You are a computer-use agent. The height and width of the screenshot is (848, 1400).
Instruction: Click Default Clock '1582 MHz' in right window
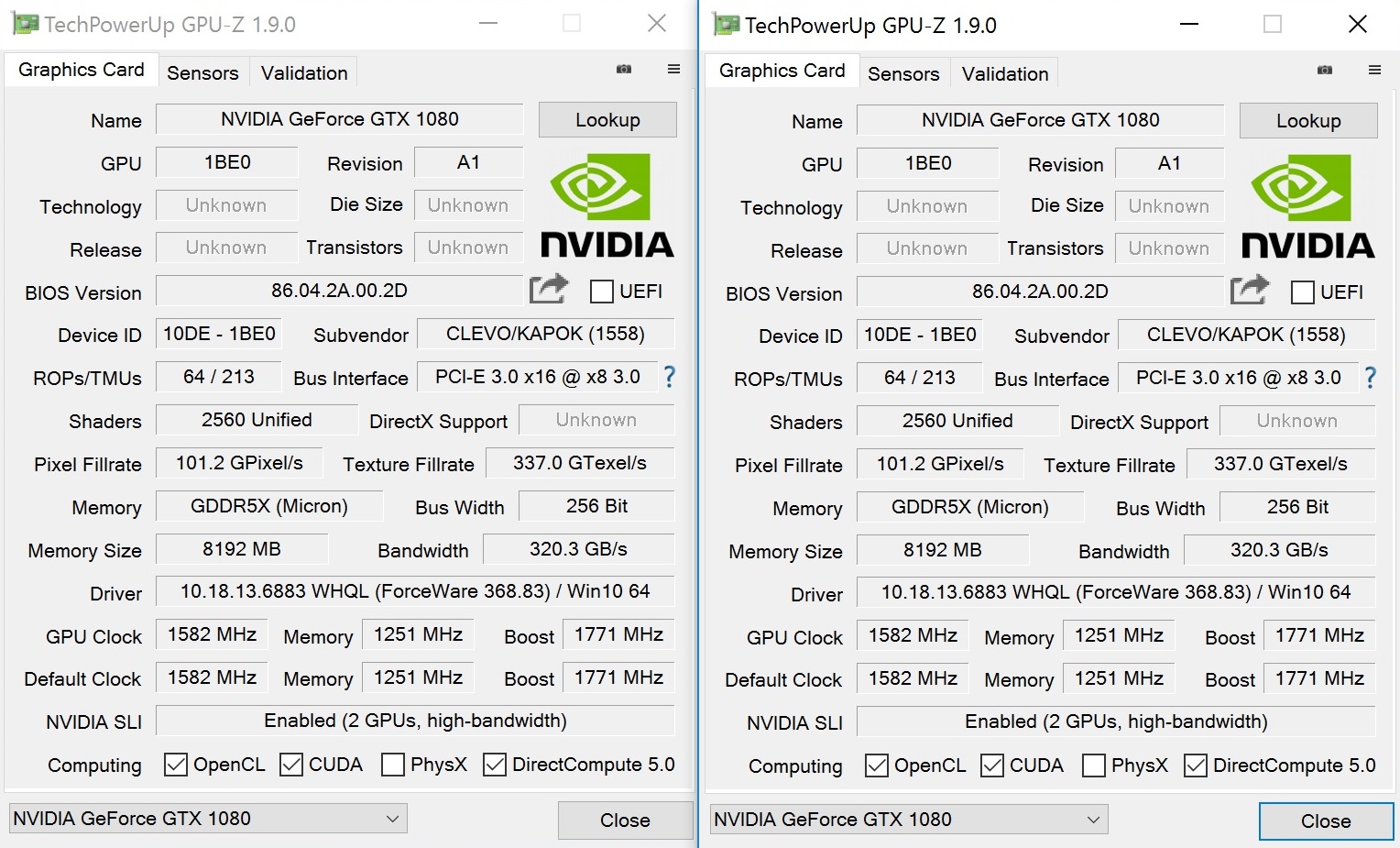tap(913, 678)
